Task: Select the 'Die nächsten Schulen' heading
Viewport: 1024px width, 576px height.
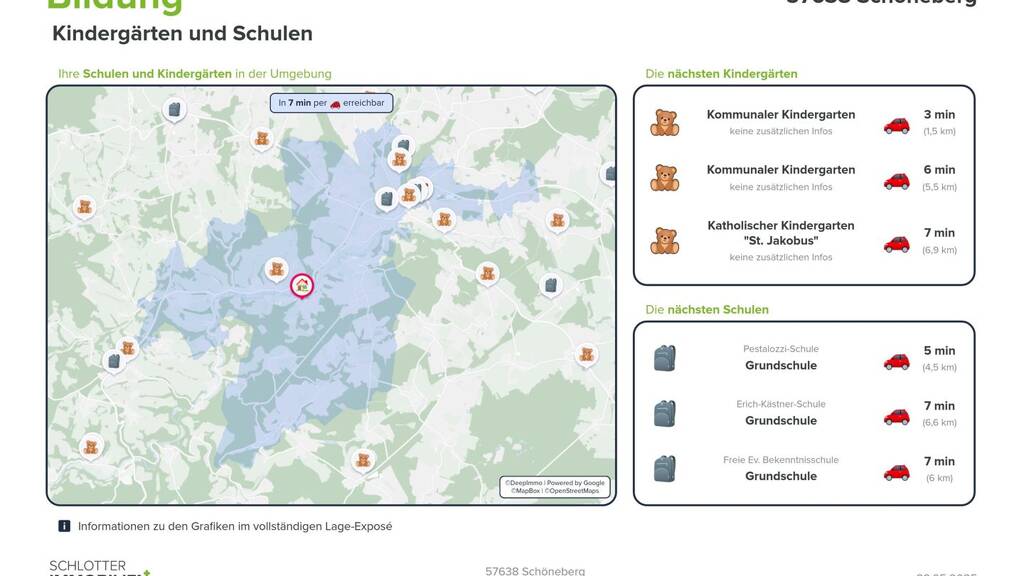Action: (706, 310)
